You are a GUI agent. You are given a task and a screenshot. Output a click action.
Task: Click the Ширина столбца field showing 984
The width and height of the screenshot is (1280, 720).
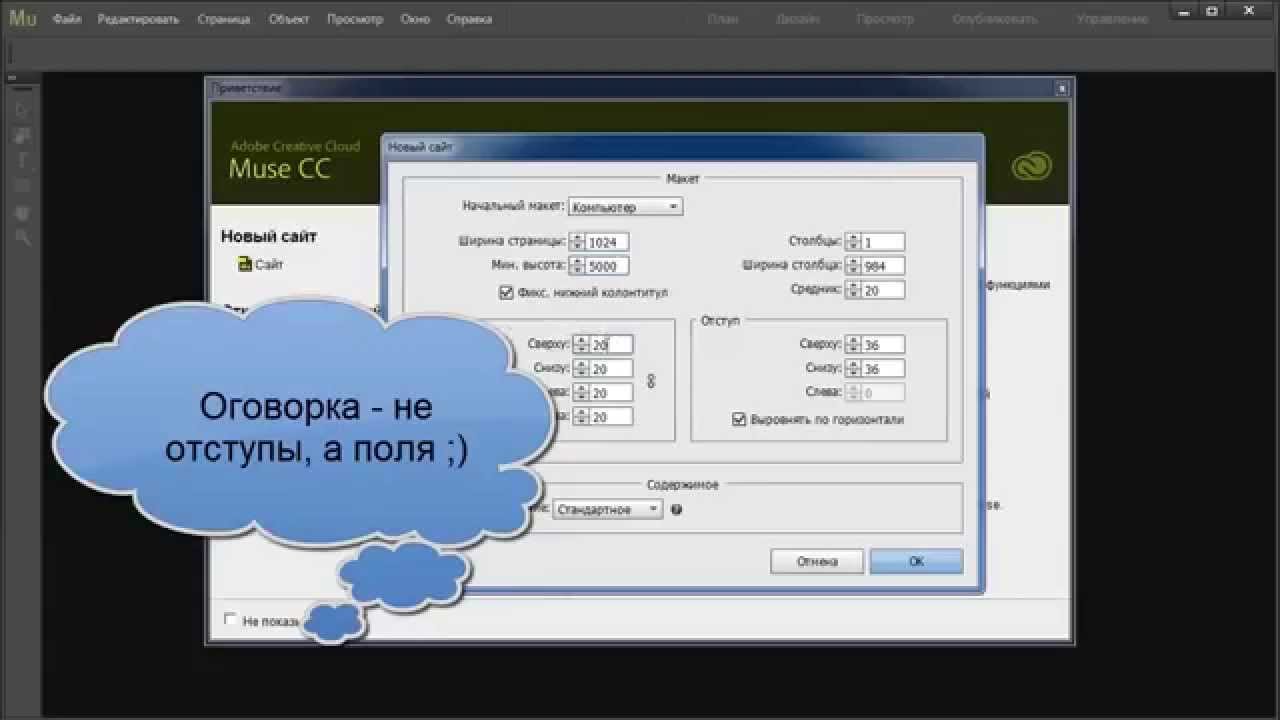click(x=883, y=266)
